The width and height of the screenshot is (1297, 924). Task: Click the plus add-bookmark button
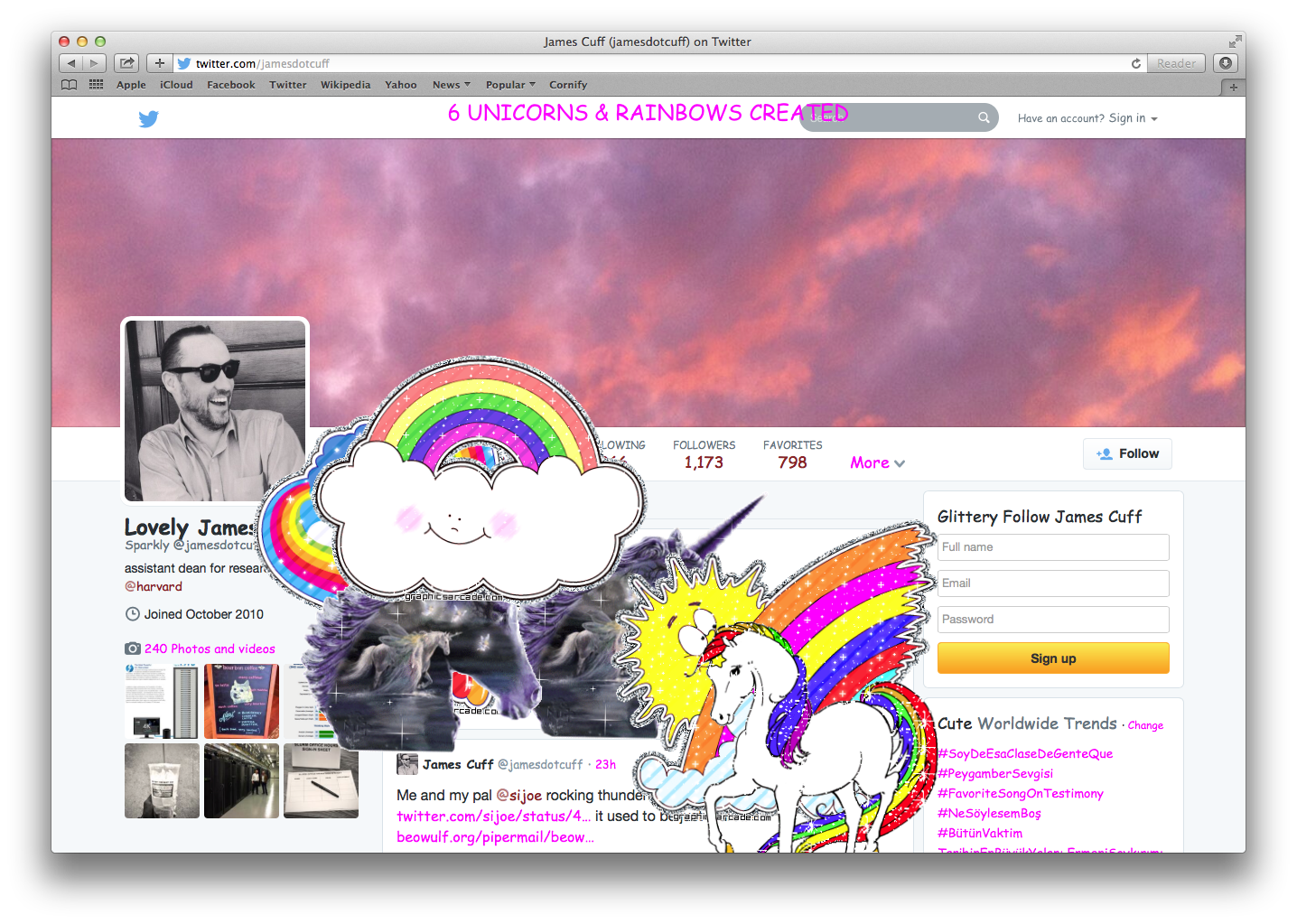(x=159, y=63)
